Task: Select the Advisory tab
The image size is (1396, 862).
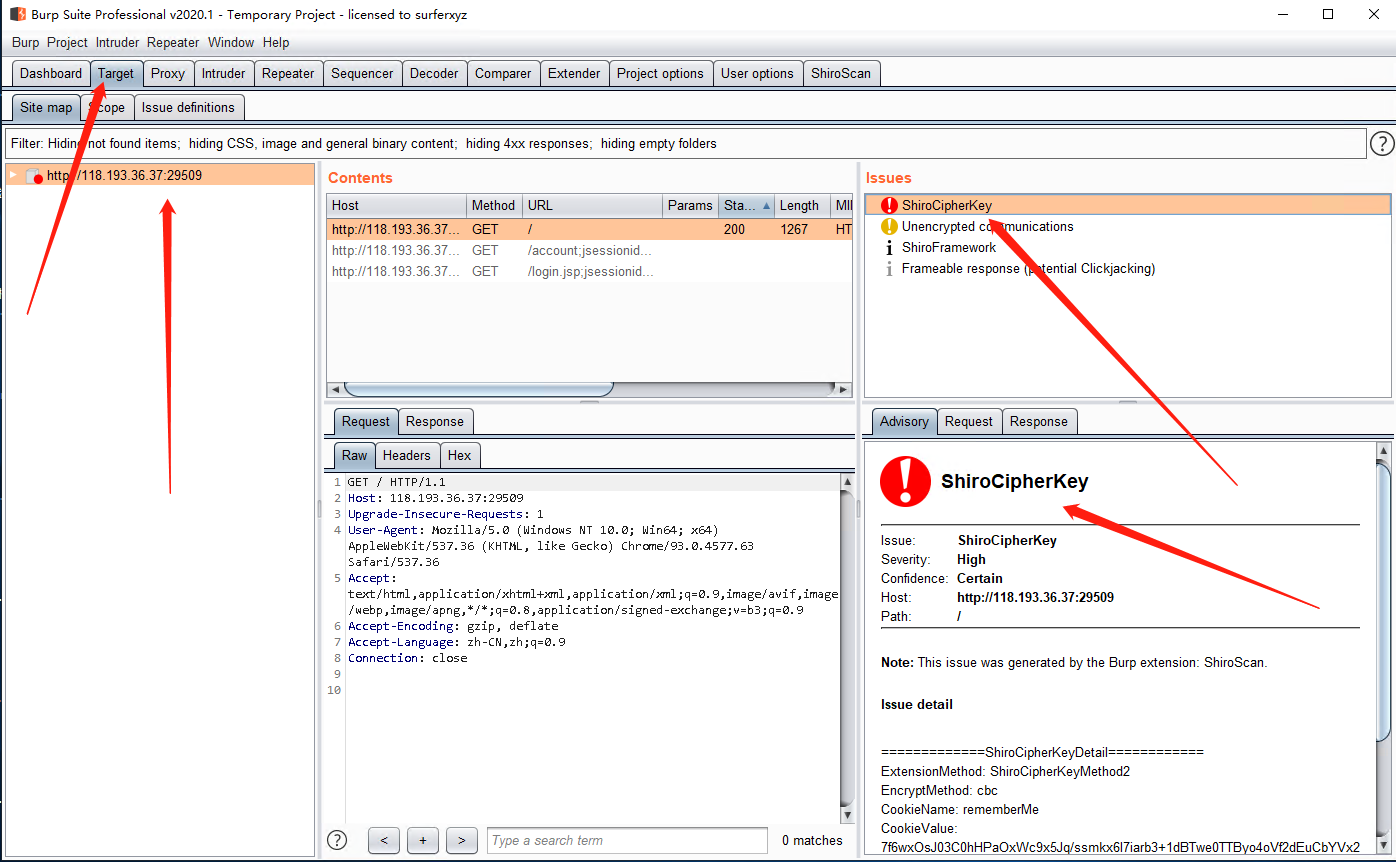Action: coord(904,421)
